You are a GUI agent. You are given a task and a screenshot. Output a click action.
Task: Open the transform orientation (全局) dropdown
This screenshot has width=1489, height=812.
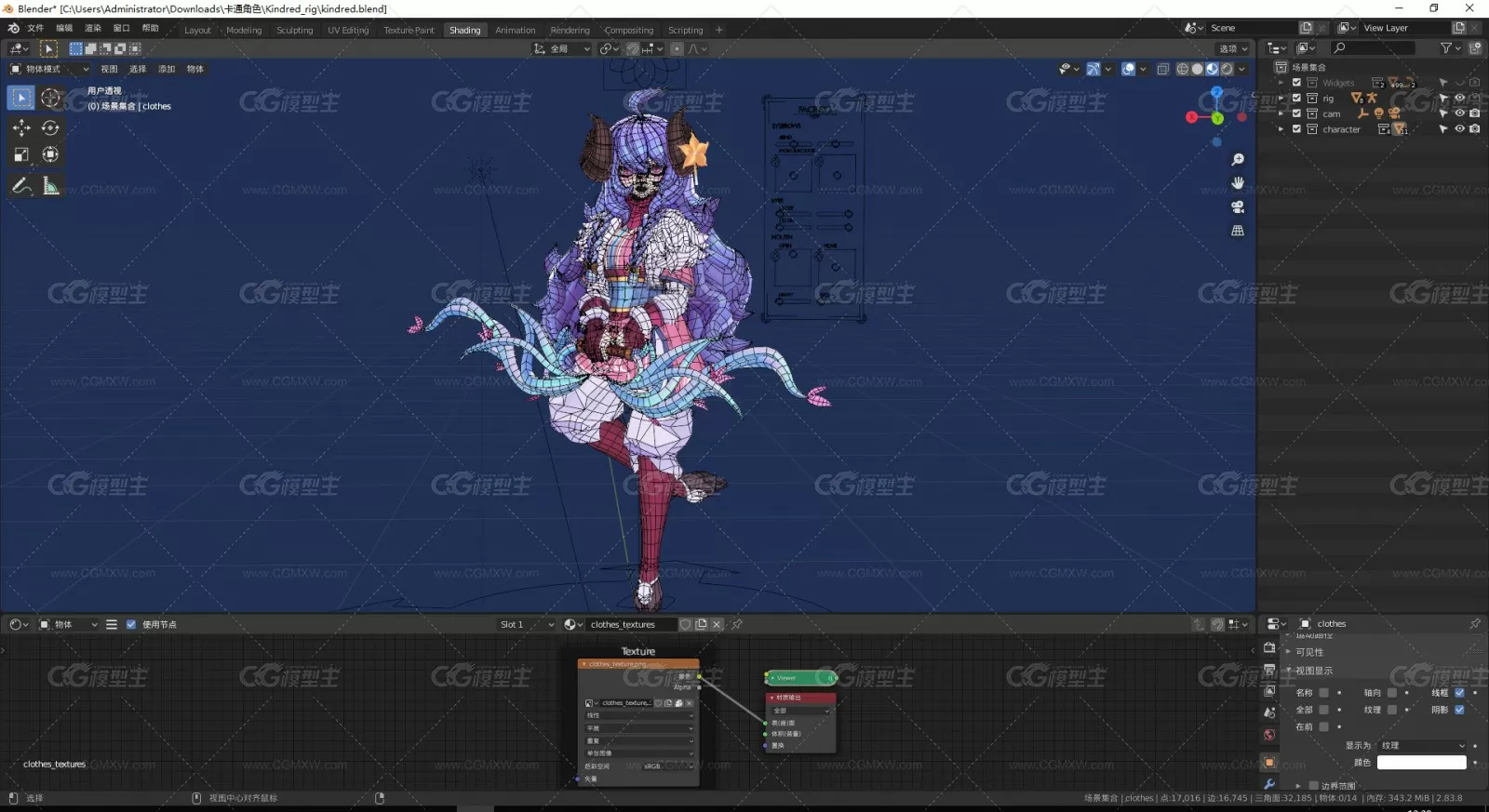[x=561, y=48]
